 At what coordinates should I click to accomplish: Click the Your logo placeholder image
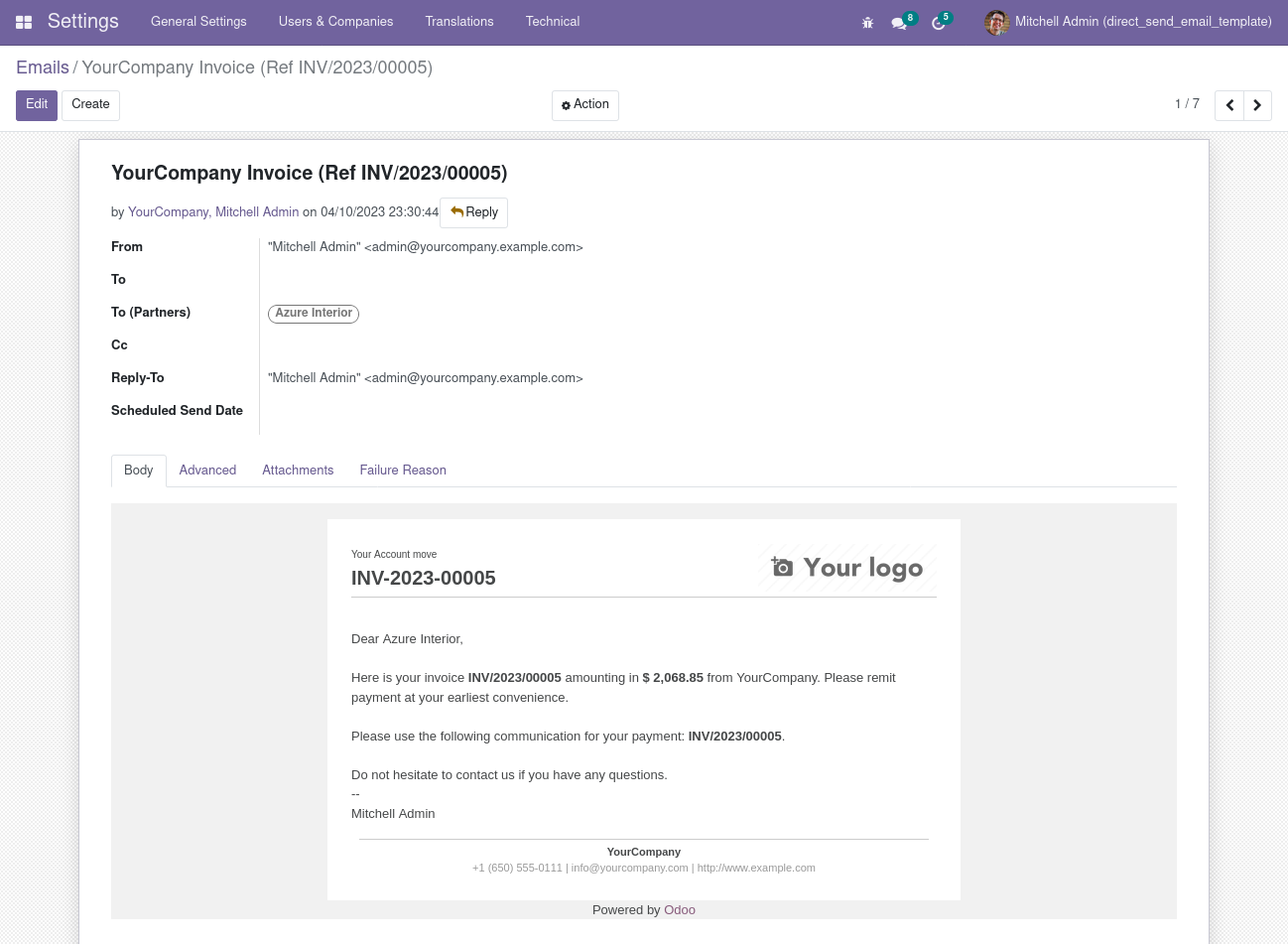click(847, 568)
